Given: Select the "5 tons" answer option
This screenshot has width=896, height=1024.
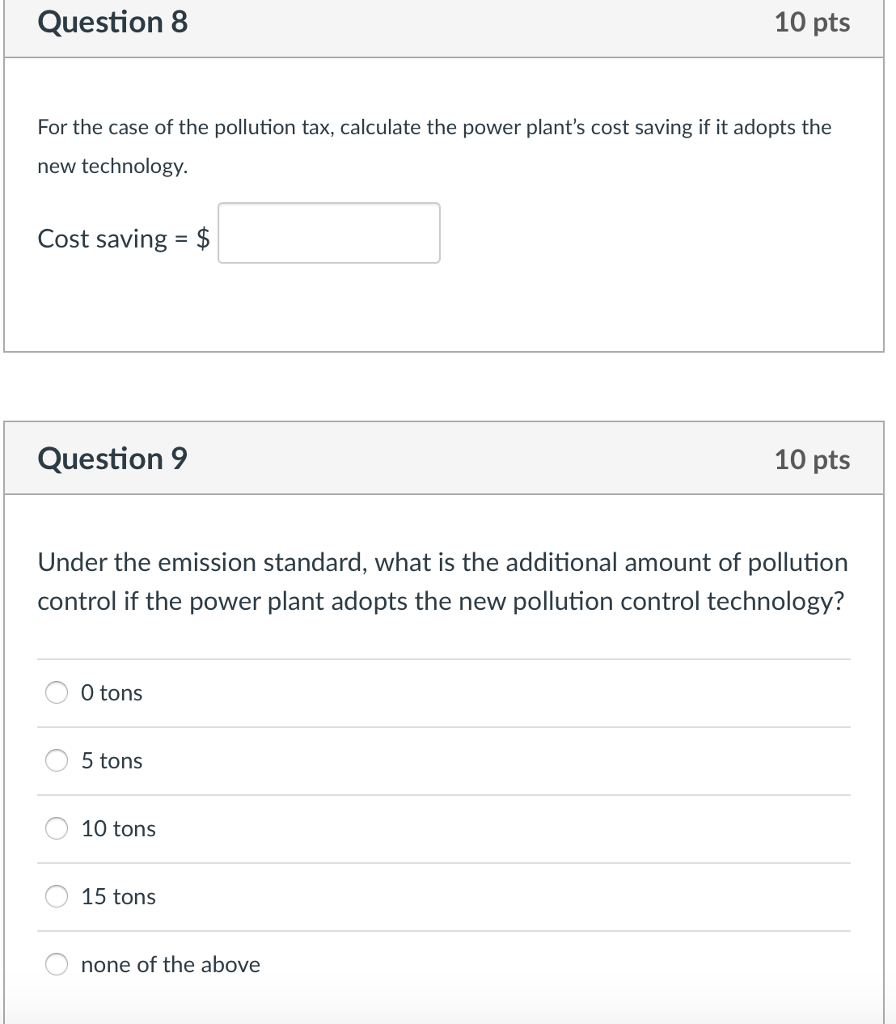Looking at the screenshot, I should tap(56, 760).
